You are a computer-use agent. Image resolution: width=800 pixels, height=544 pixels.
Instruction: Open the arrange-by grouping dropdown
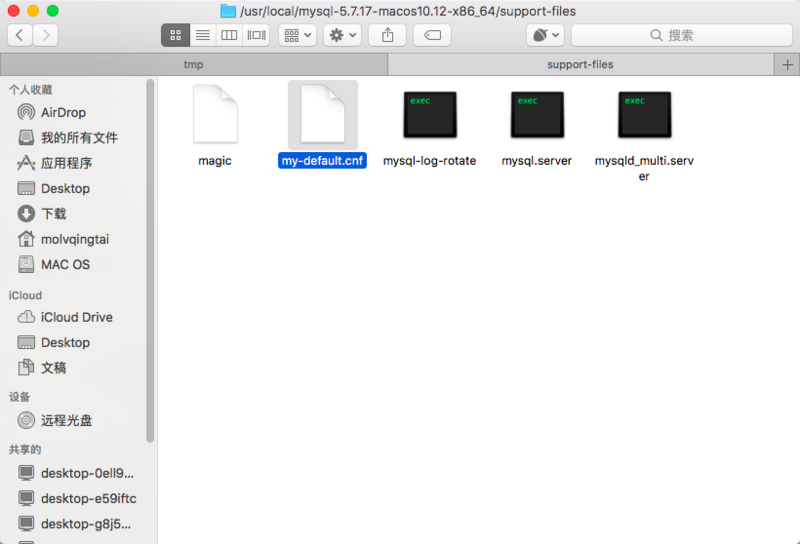coord(297,35)
